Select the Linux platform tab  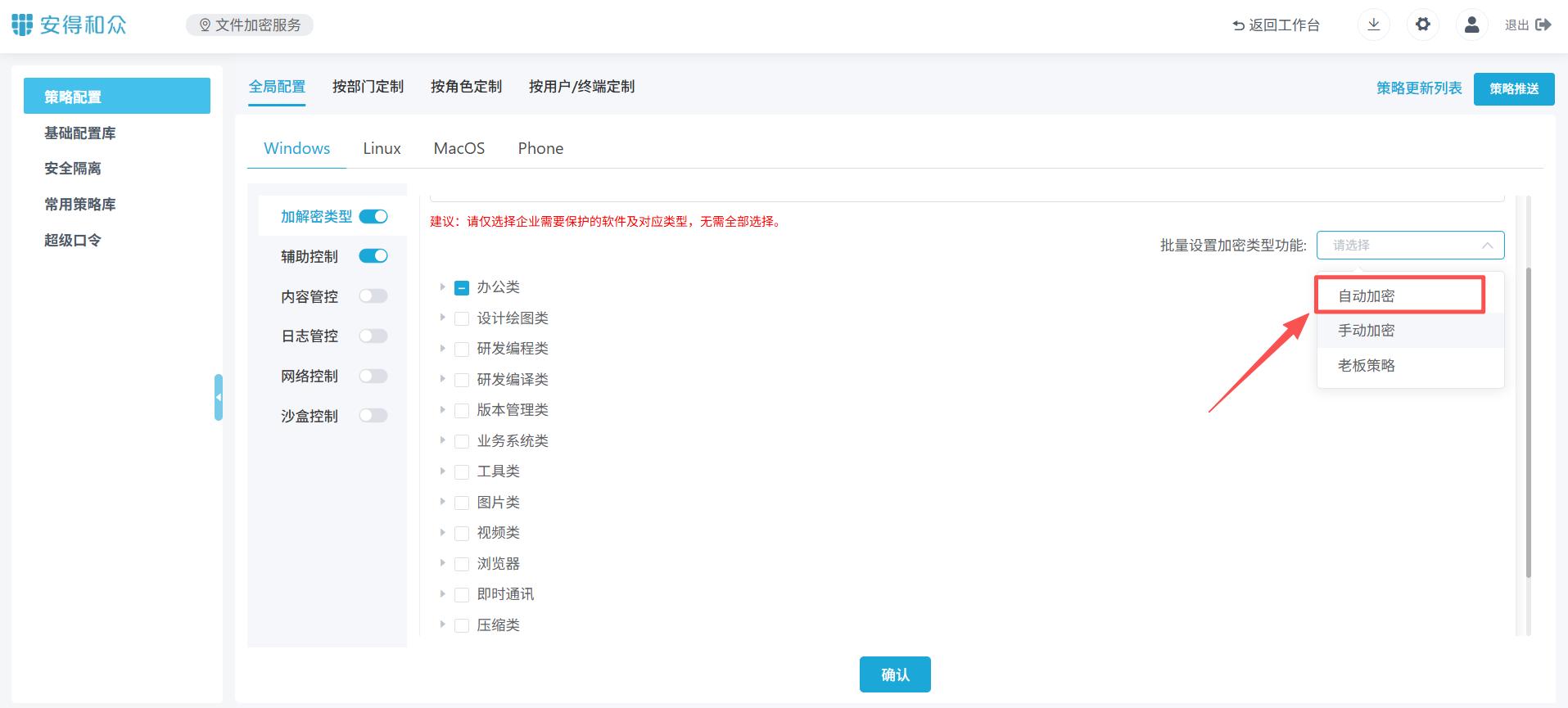coord(382,148)
